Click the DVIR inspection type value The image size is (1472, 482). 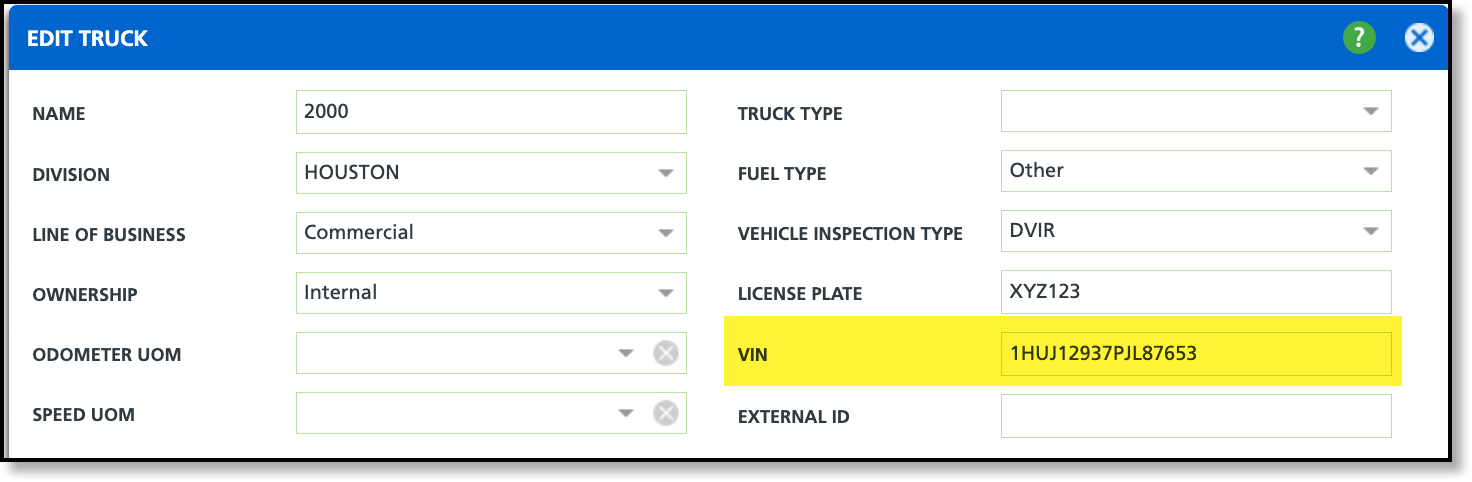pyautogui.click(x=1032, y=231)
